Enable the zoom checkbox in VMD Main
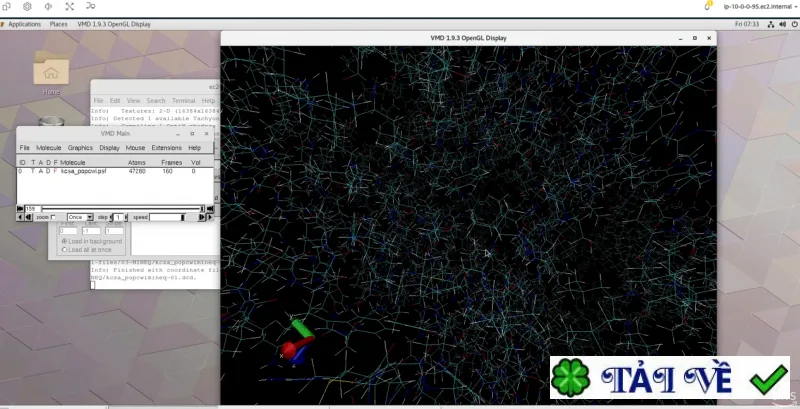The width and height of the screenshot is (800, 409). coord(53,217)
